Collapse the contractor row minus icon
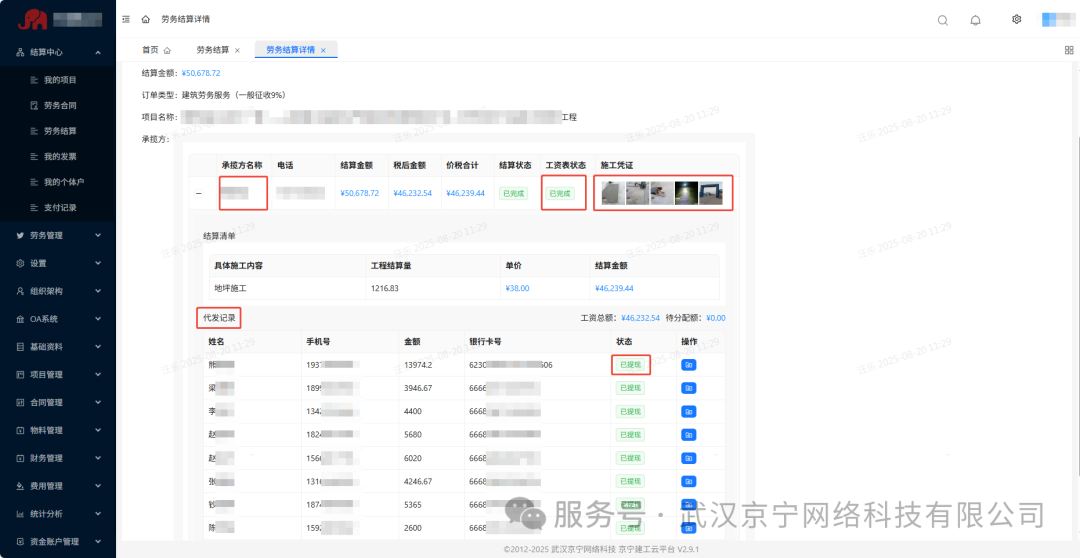This screenshot has height=558, width=1080. [x=199, y=194]
